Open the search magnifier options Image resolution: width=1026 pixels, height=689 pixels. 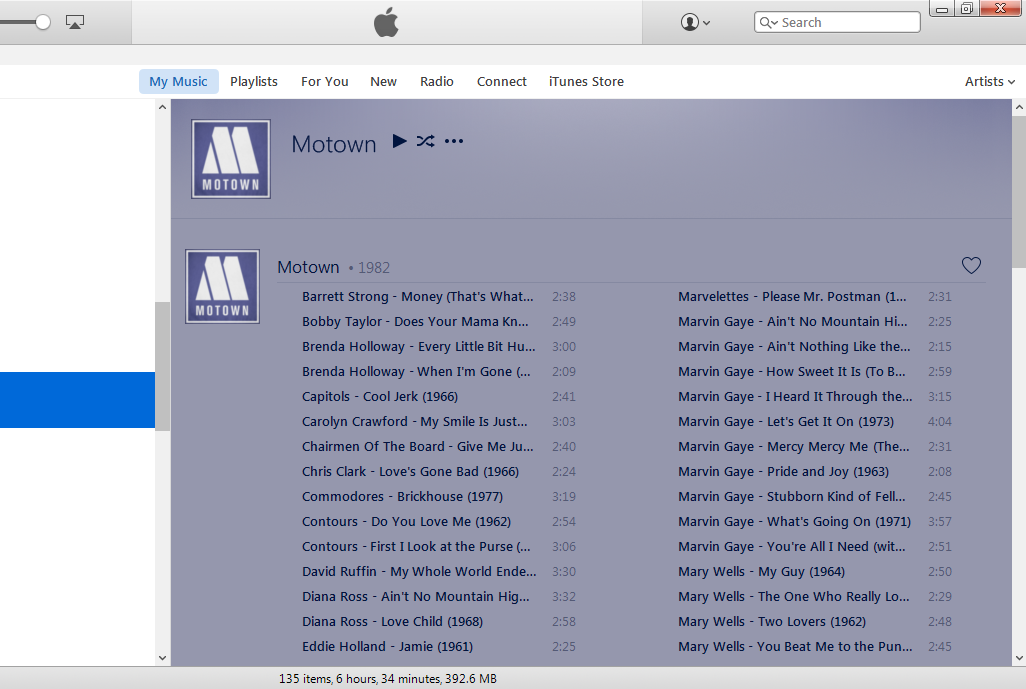pos(768,22)
